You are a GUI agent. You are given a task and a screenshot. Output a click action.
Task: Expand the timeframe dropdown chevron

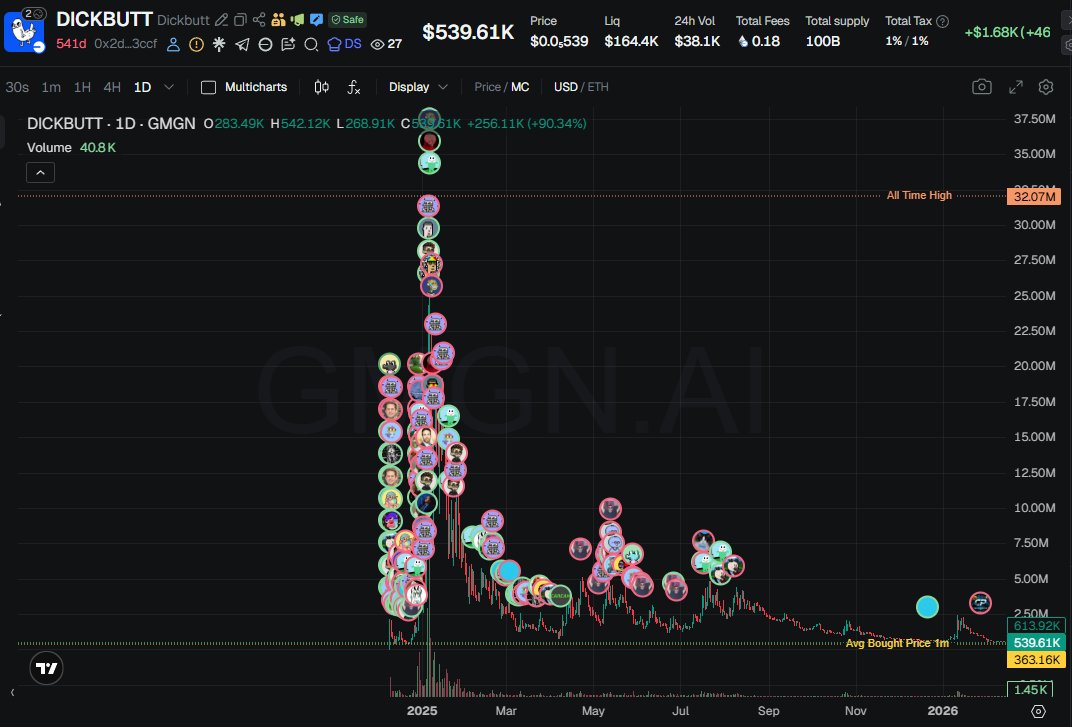(169, 87)
